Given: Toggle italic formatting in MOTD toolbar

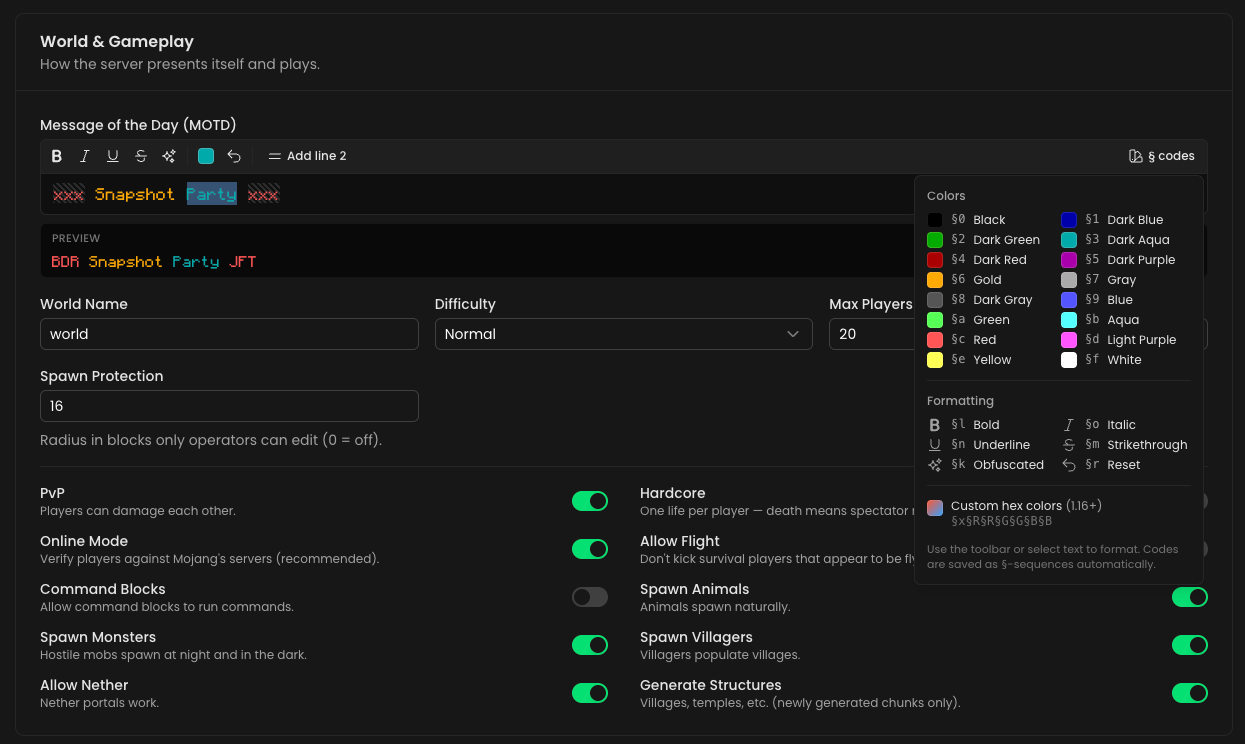Looking at the screenshot, I should point(85,156).
